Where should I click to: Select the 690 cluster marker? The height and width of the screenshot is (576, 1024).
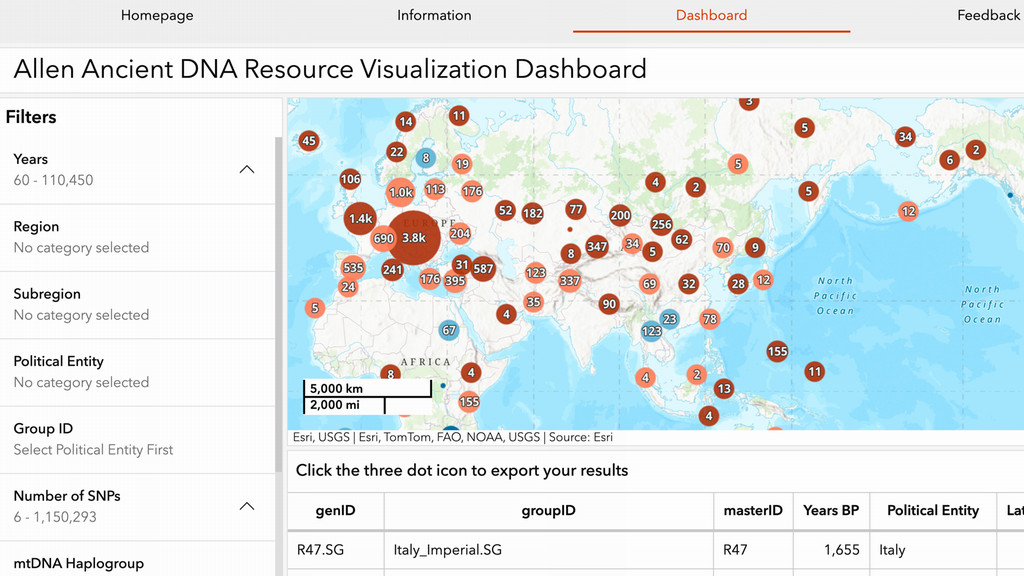click(383, 239)
